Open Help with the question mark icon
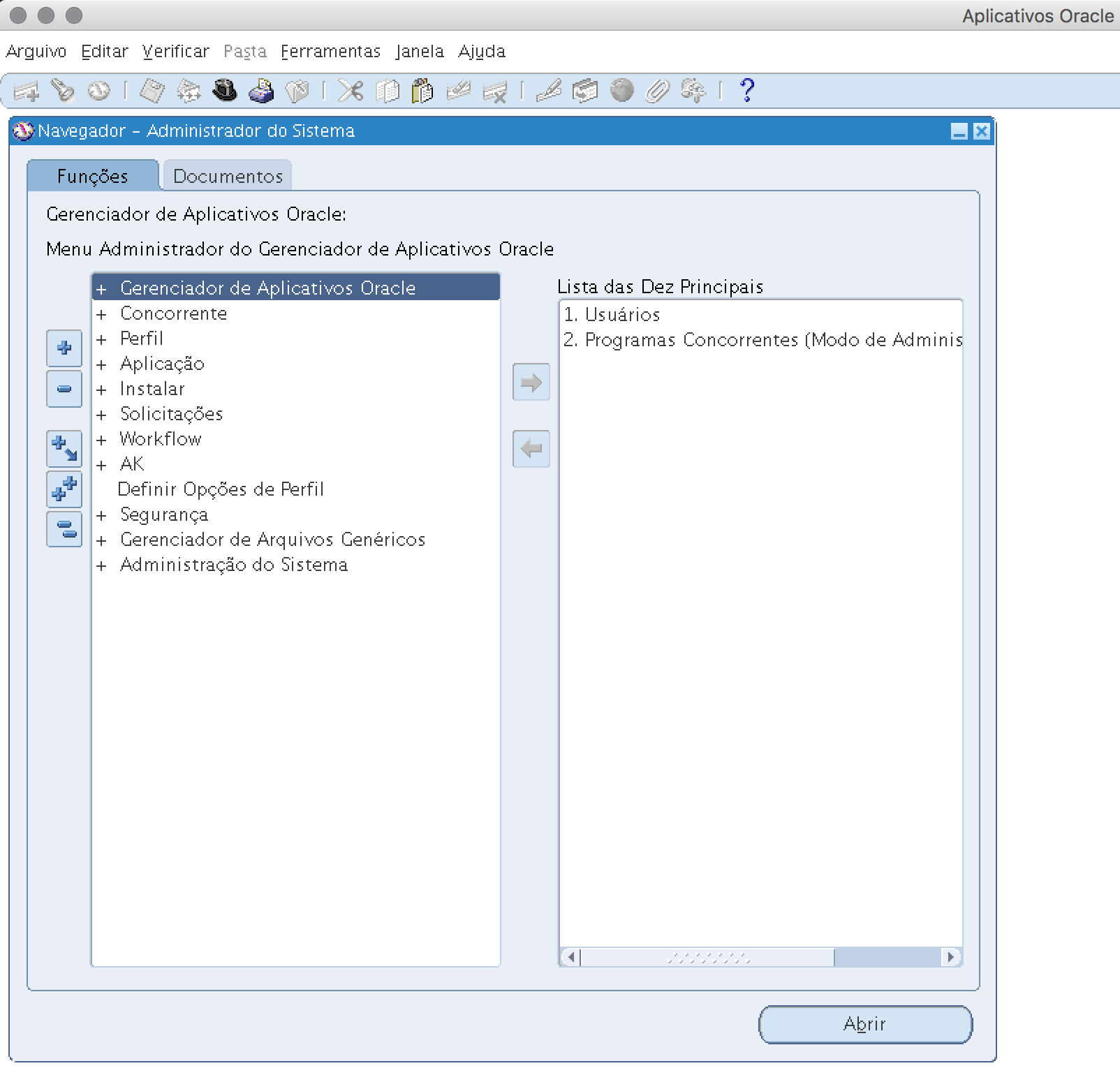This screenshot has height=1089, width=1120. point(747,91)
